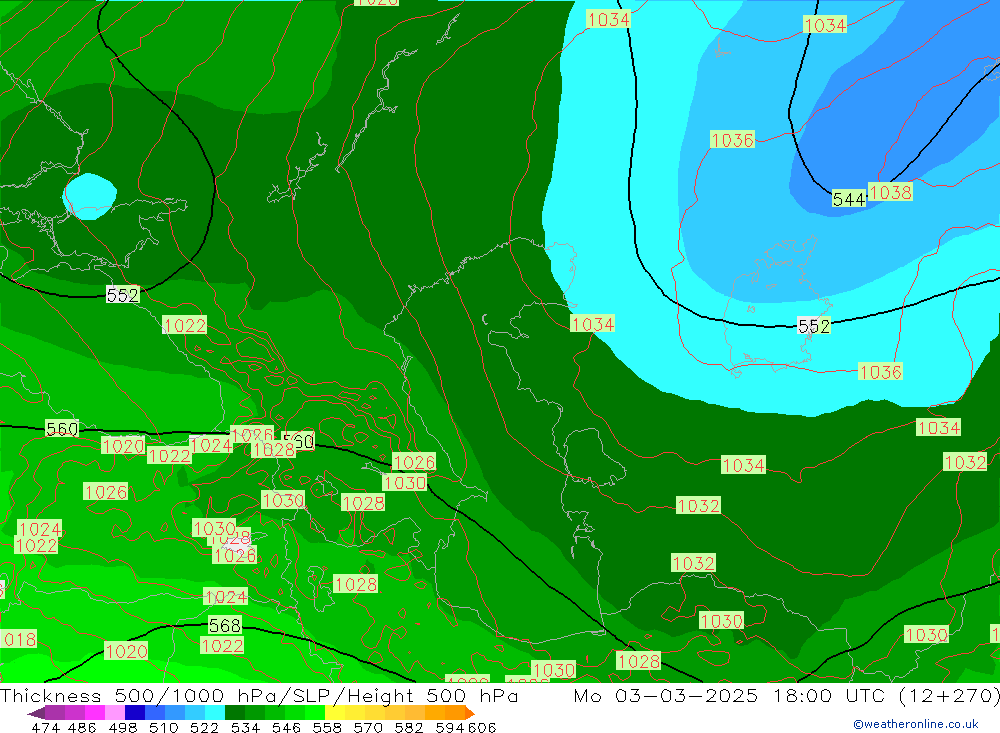Click the '552' label over the cyan area
The width and height of the screenshot is (1000, 733).
tap(814, 326)
